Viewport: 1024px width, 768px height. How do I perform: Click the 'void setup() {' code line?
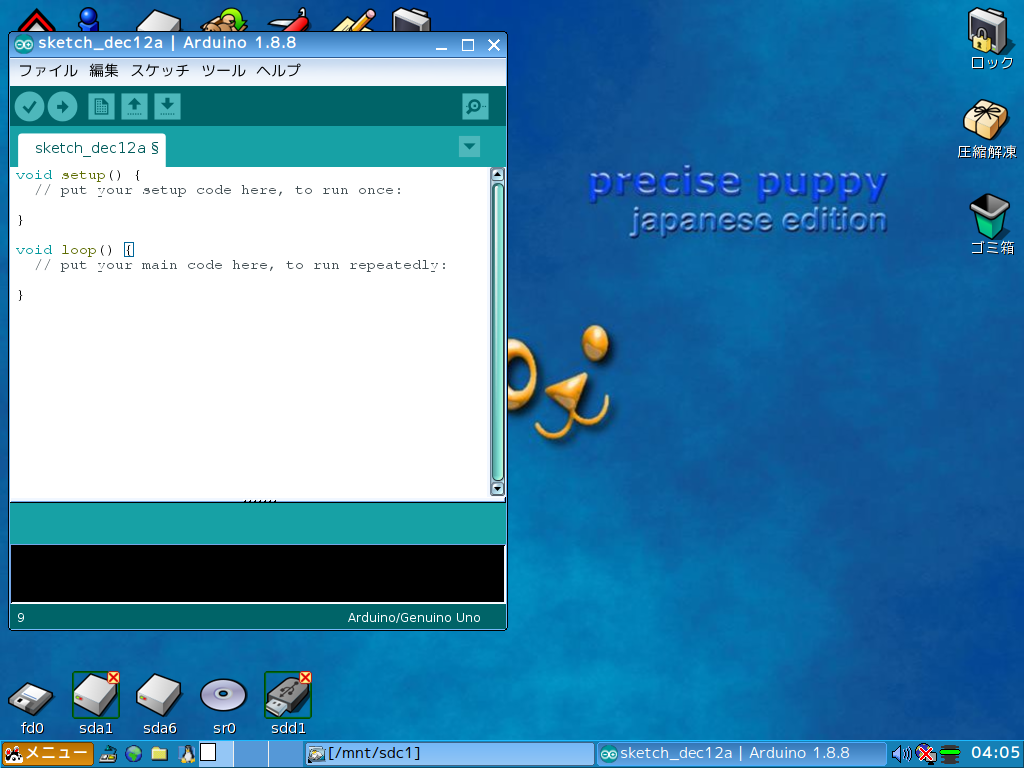(78, 175)
